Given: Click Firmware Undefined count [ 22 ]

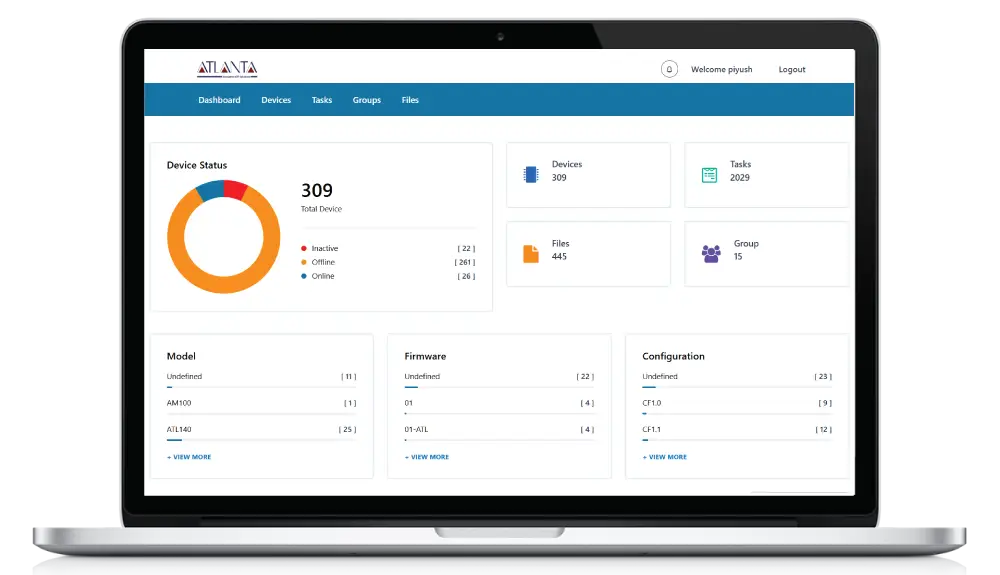Looking at the screenshot, I should 585,377.
